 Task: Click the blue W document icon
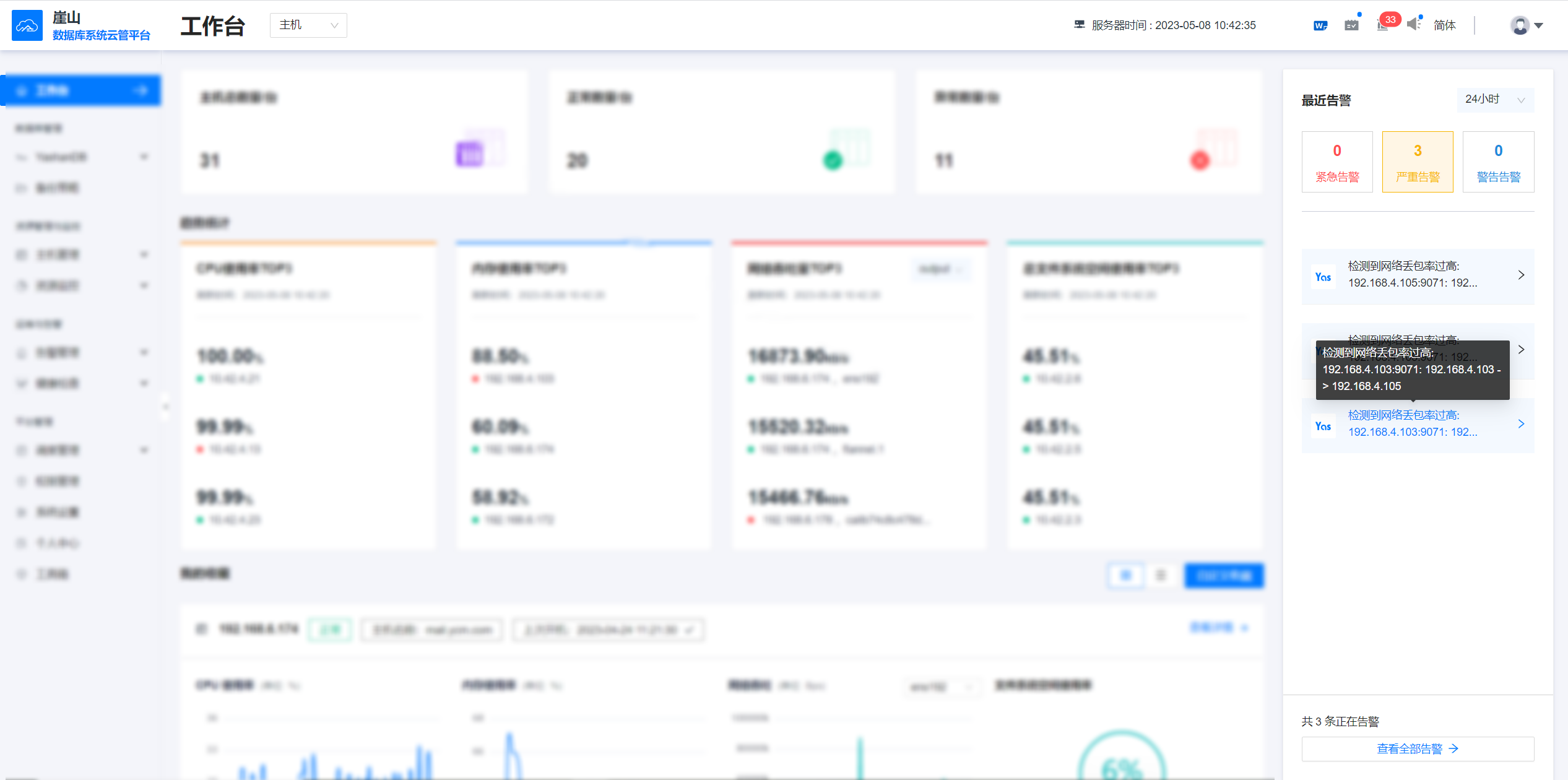pos(1320,25)
